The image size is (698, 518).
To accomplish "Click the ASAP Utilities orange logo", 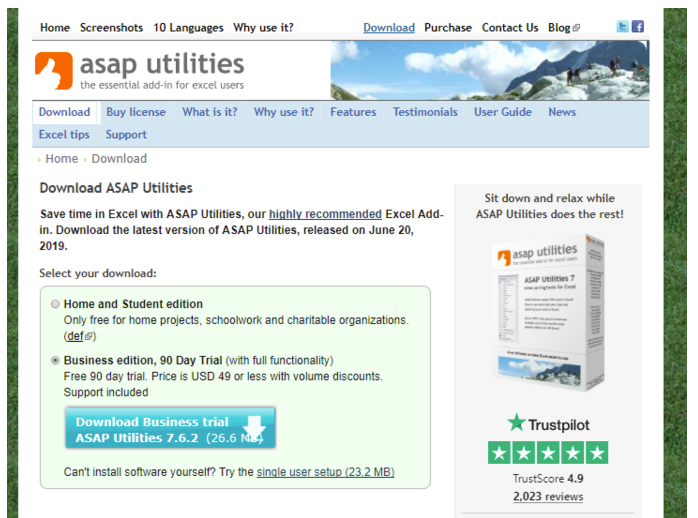I will [53, 70].
